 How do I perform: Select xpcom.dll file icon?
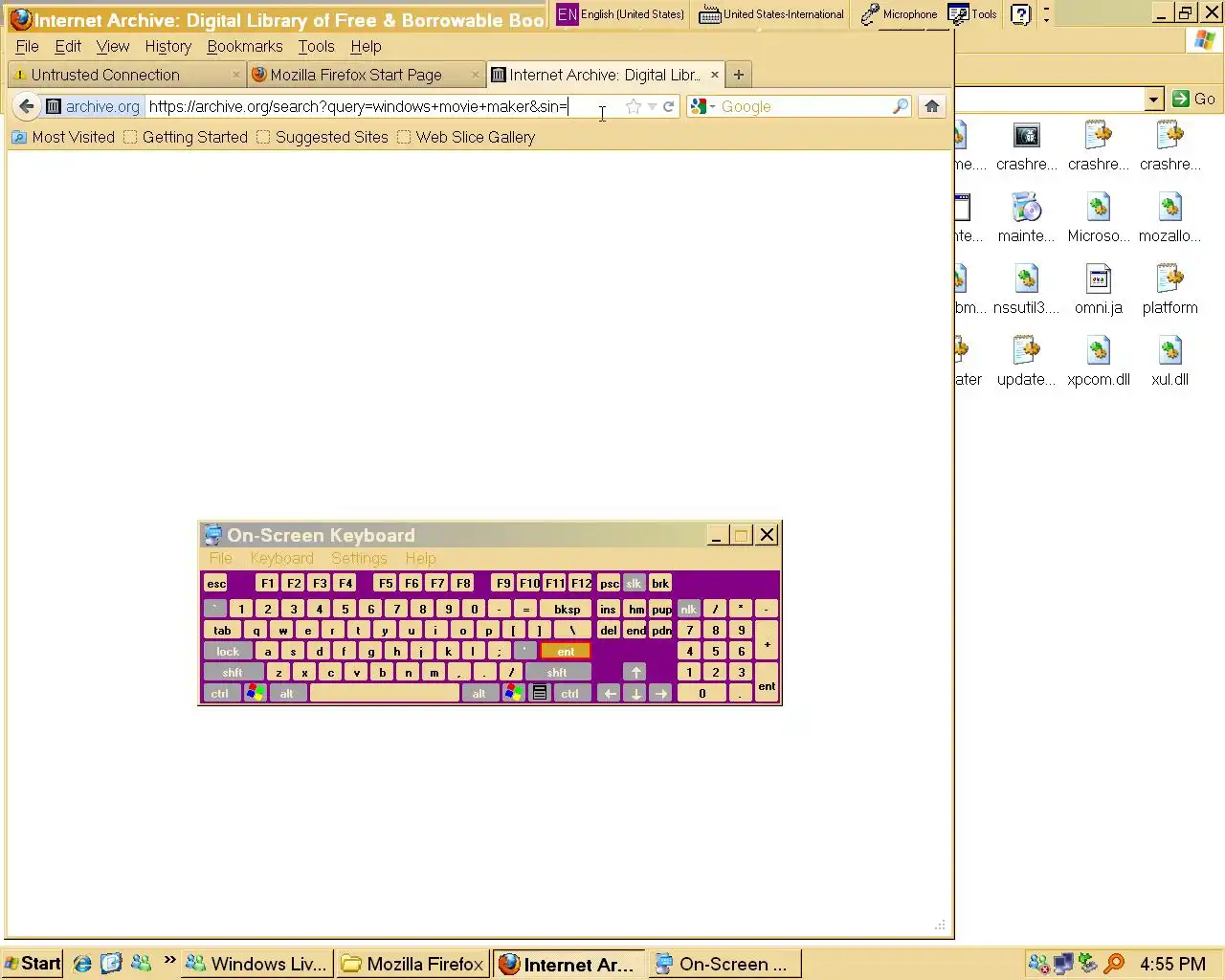coord(1099,361)
